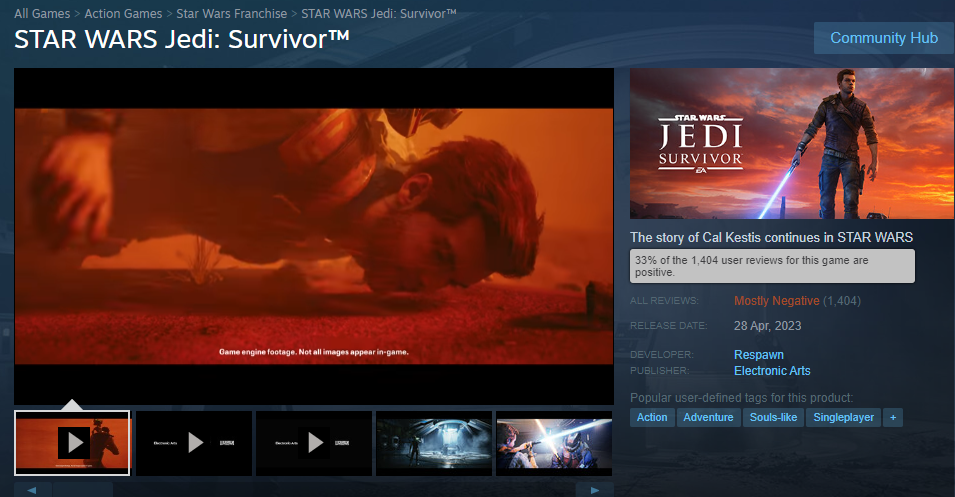The image size is (955, 497).
Task: Open publisher Electronic Arts link
Action: pos(772,370)
